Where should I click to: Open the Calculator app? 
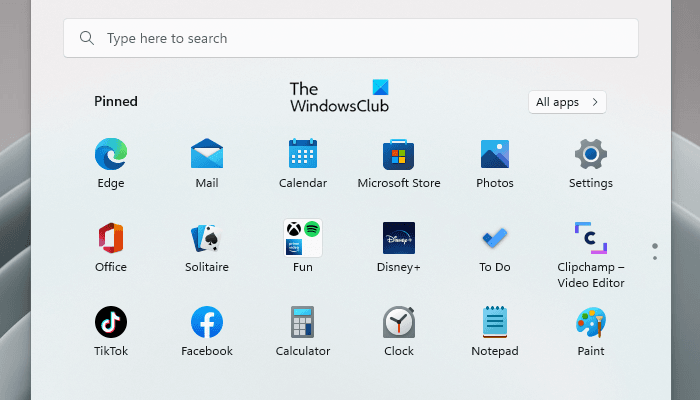pyautogui.click(x=303, y=322)
